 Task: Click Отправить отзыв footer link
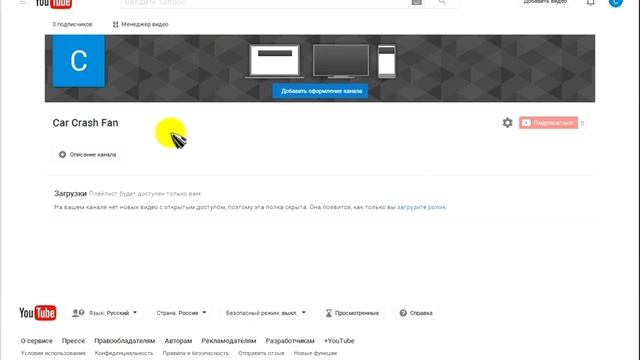coord(261,353)
